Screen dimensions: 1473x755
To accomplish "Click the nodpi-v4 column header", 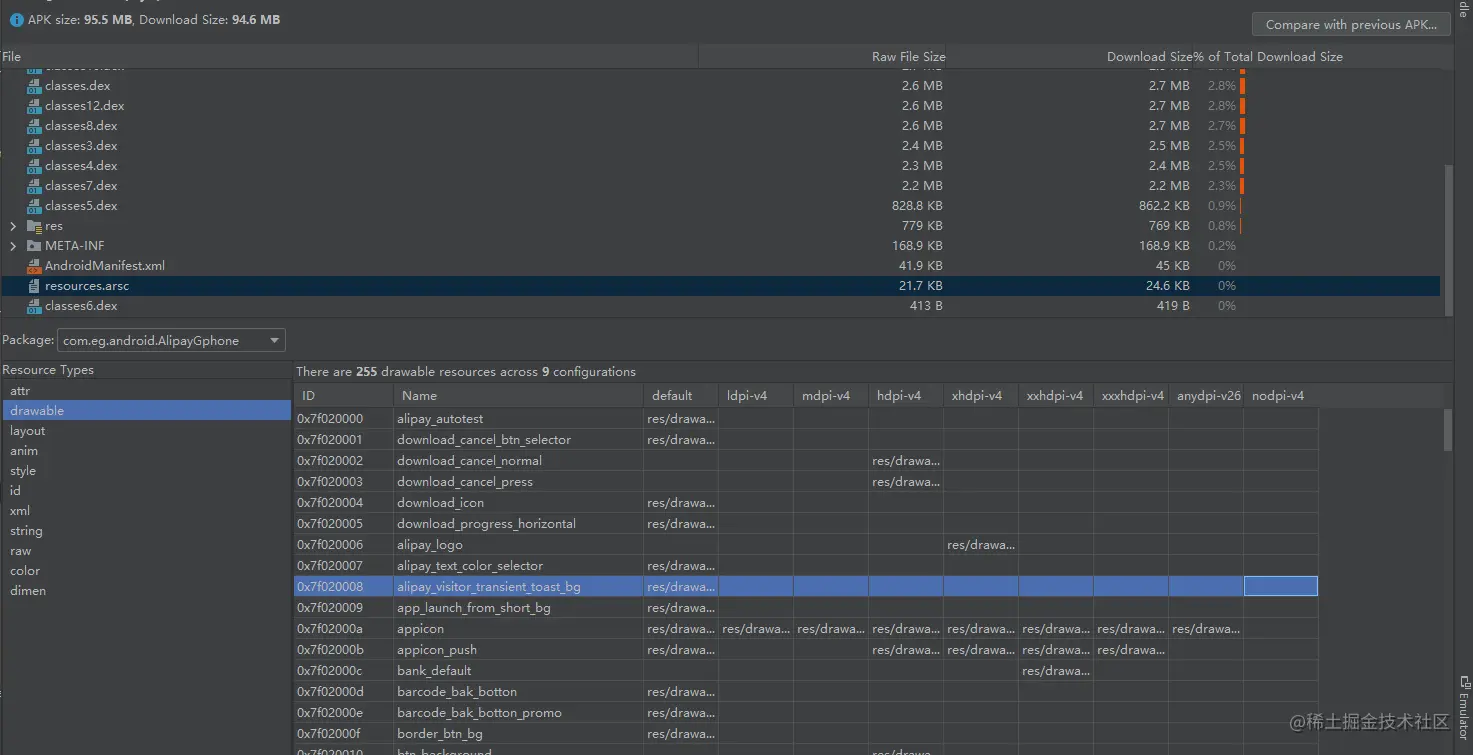I will click(x=1281, y=396).
